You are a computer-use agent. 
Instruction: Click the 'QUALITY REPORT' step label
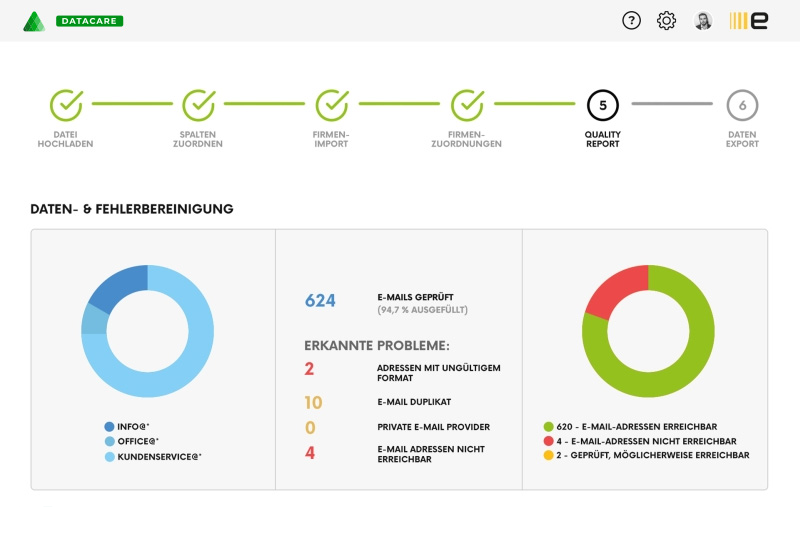pos(603,139)
